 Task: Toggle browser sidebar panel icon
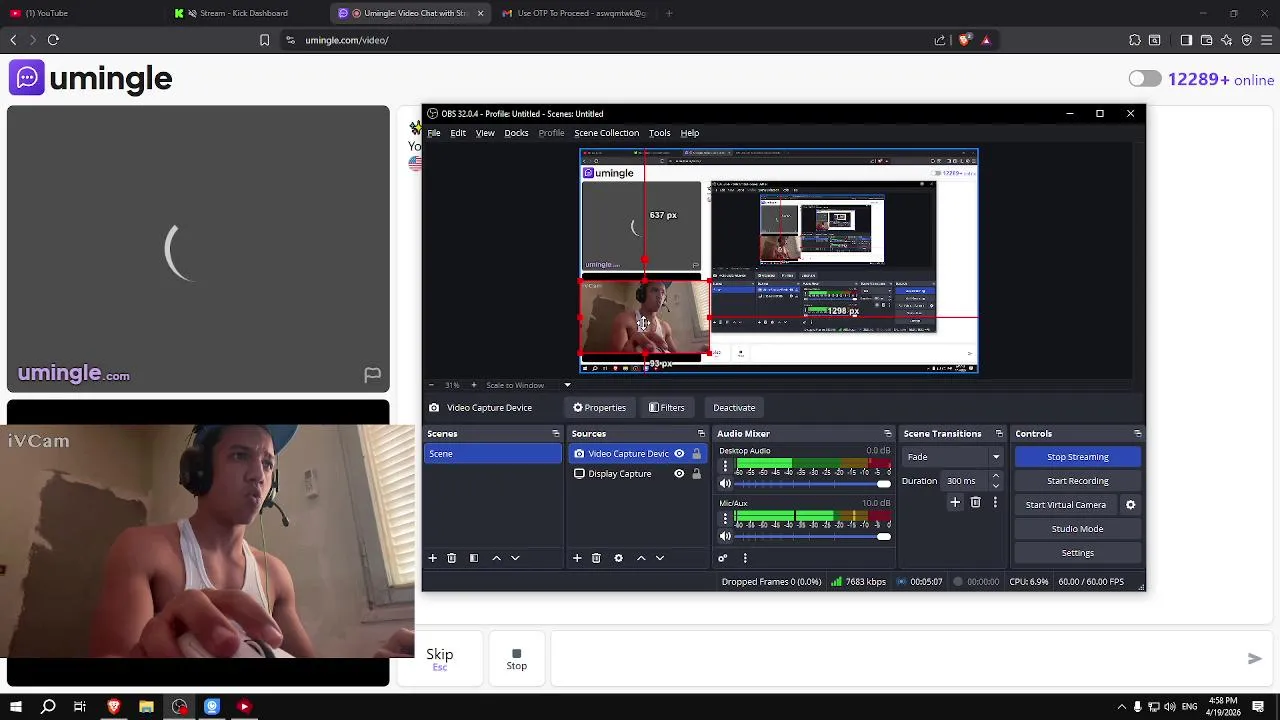1186,40
